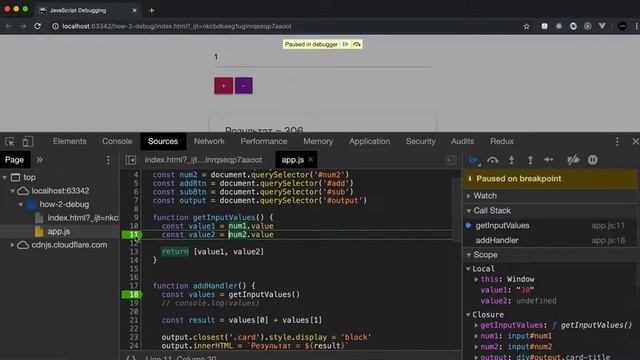Open DevTools customize menu
The height and width of the screenshot is (360, 640).
click(x=617, y=142)
